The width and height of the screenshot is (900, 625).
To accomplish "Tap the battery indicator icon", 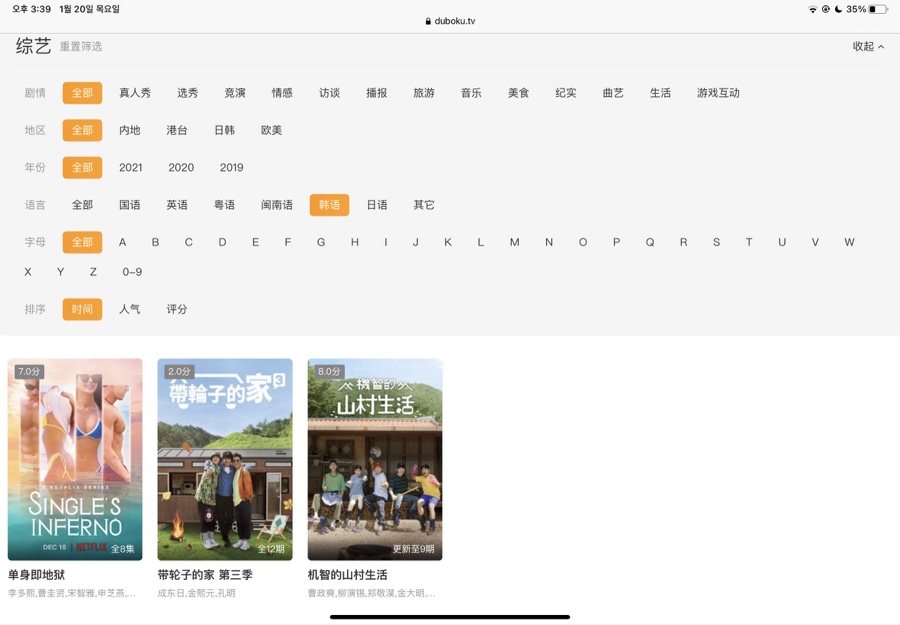I will point(878,9).
